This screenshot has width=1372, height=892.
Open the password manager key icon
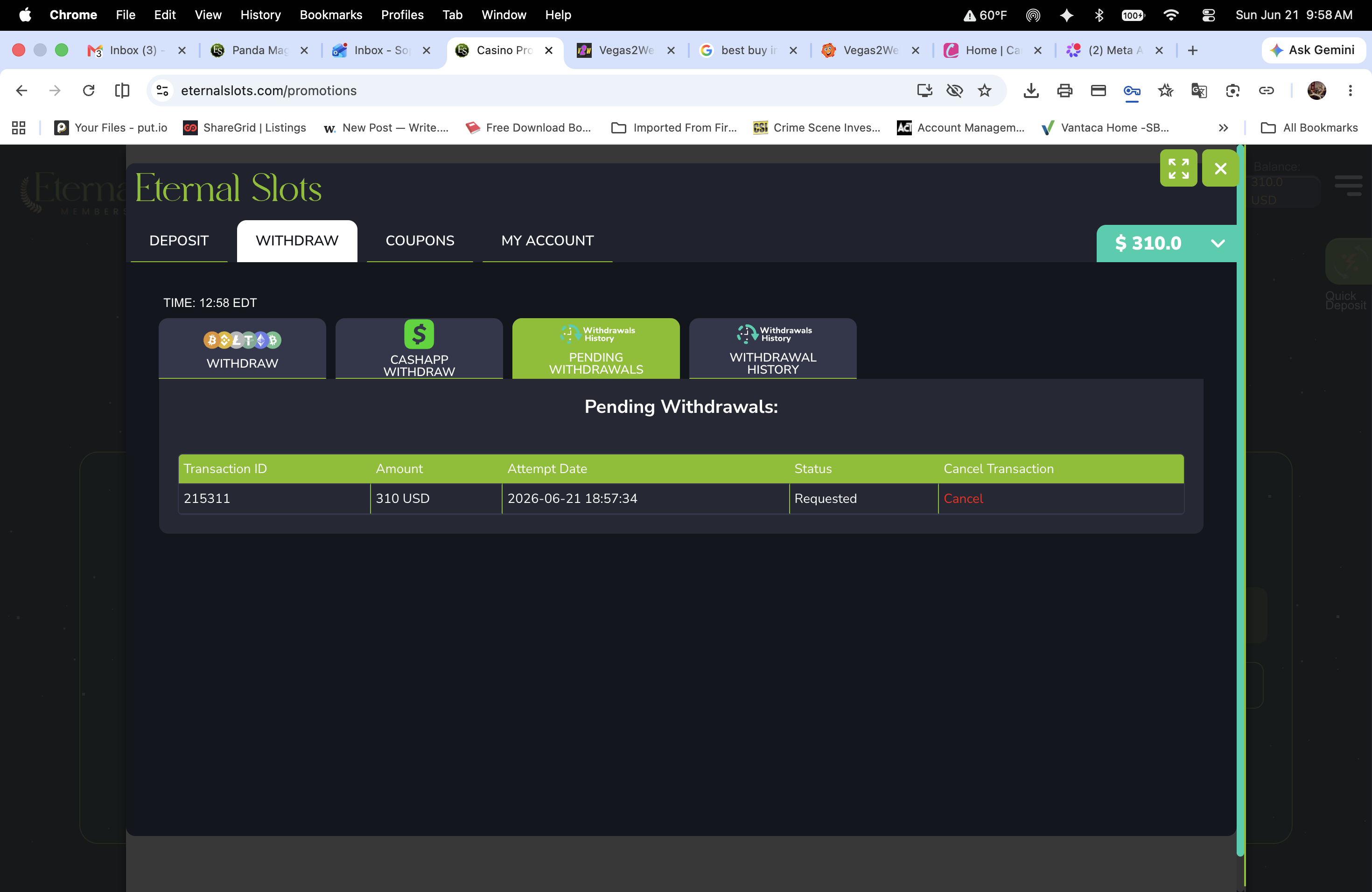point(1132,91)
